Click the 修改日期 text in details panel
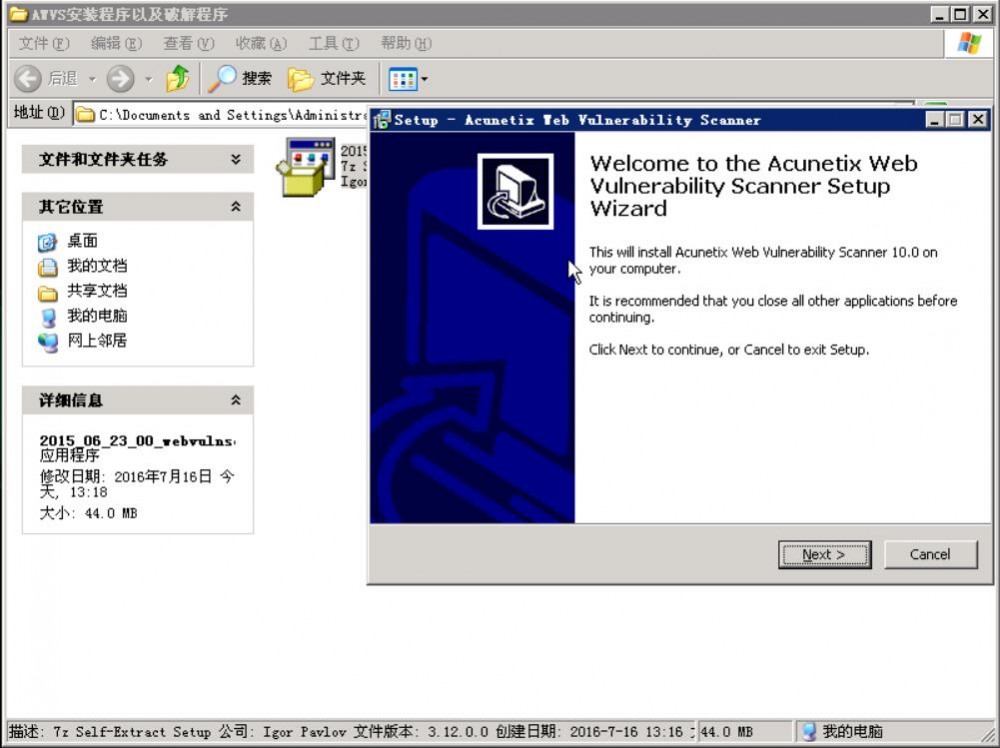1000x748 pixels. click(136, 484)
